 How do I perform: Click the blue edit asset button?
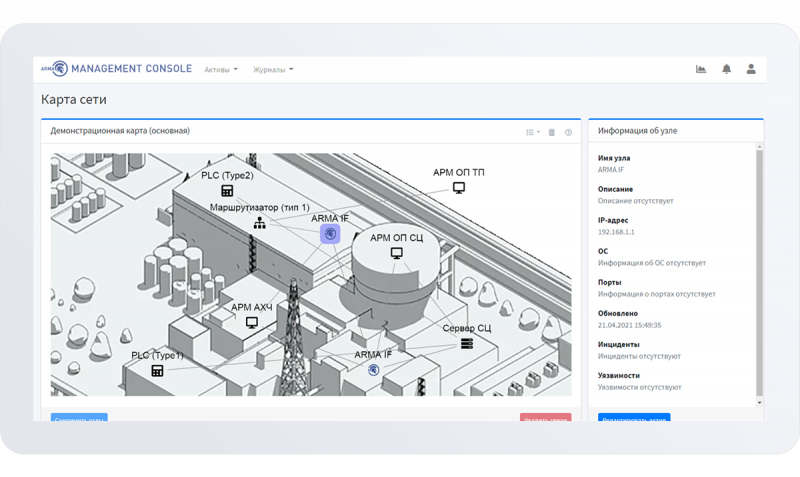coord(634,418)
